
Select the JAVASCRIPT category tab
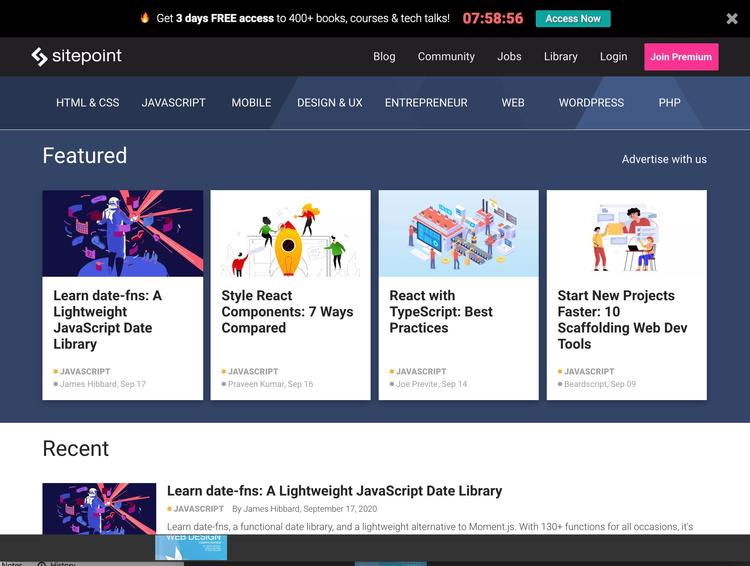173,103
